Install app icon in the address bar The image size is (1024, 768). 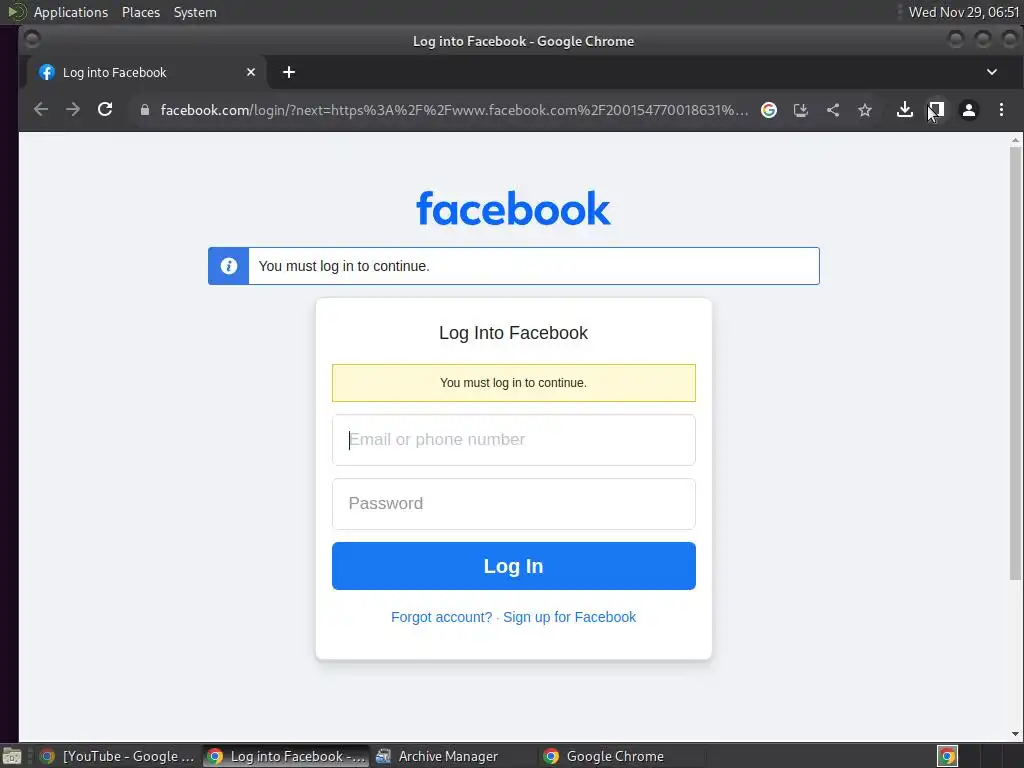(x=801, y=110)
